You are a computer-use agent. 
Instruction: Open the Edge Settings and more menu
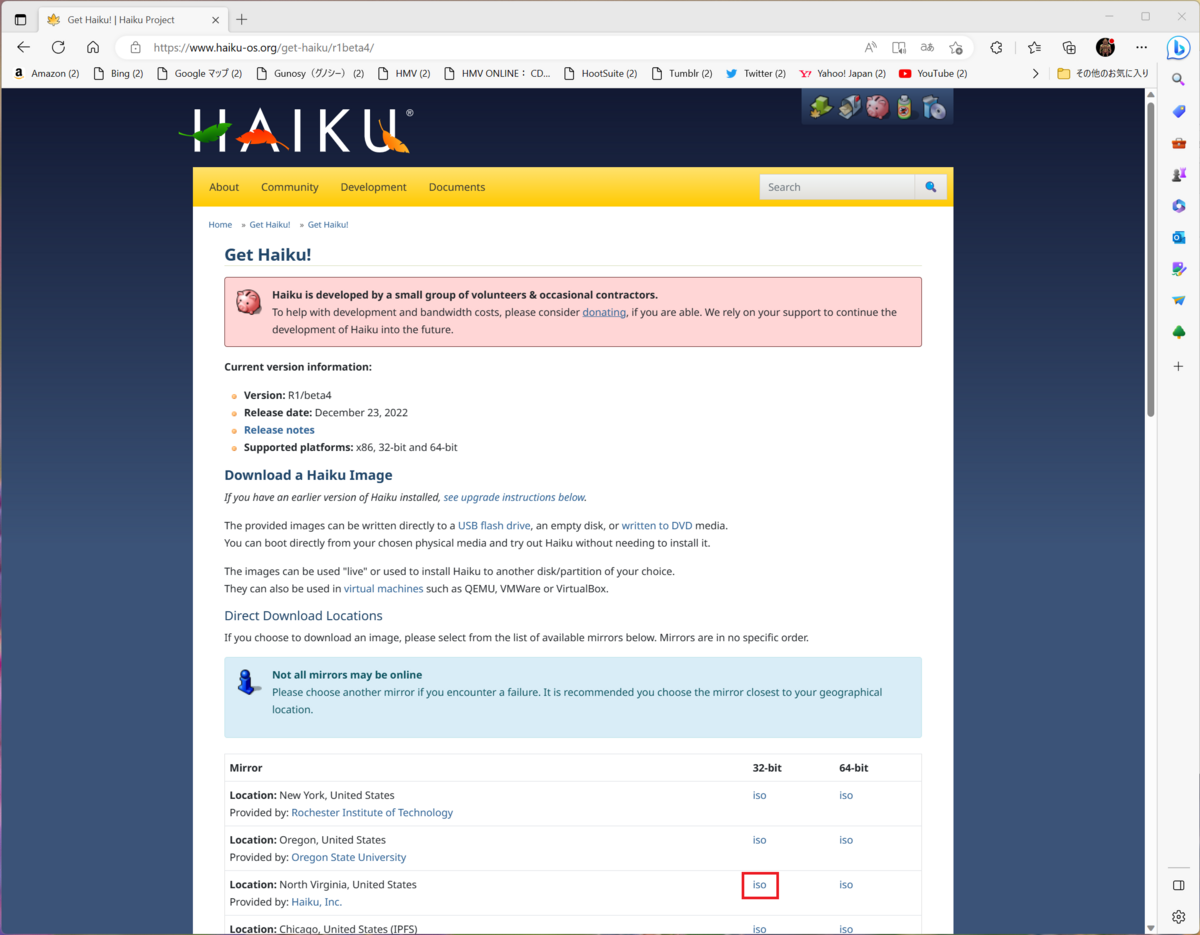coord(1141,47)
